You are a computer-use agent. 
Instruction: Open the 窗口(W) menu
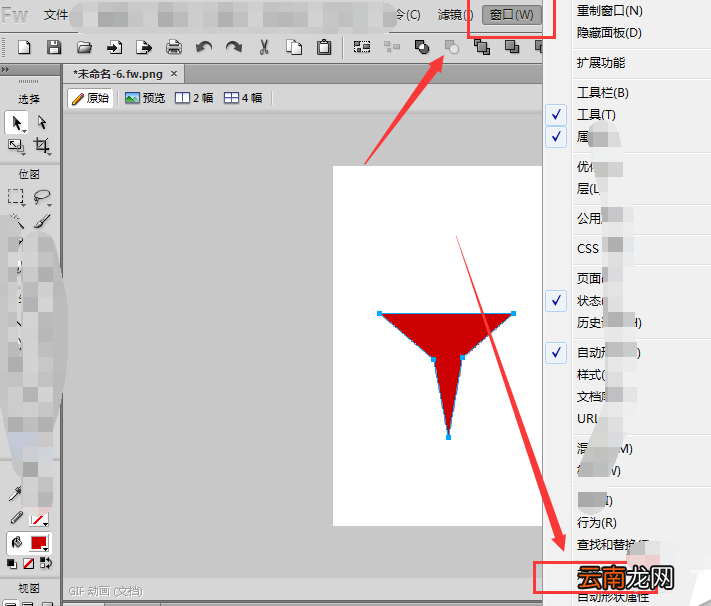[x=511, y=15]
